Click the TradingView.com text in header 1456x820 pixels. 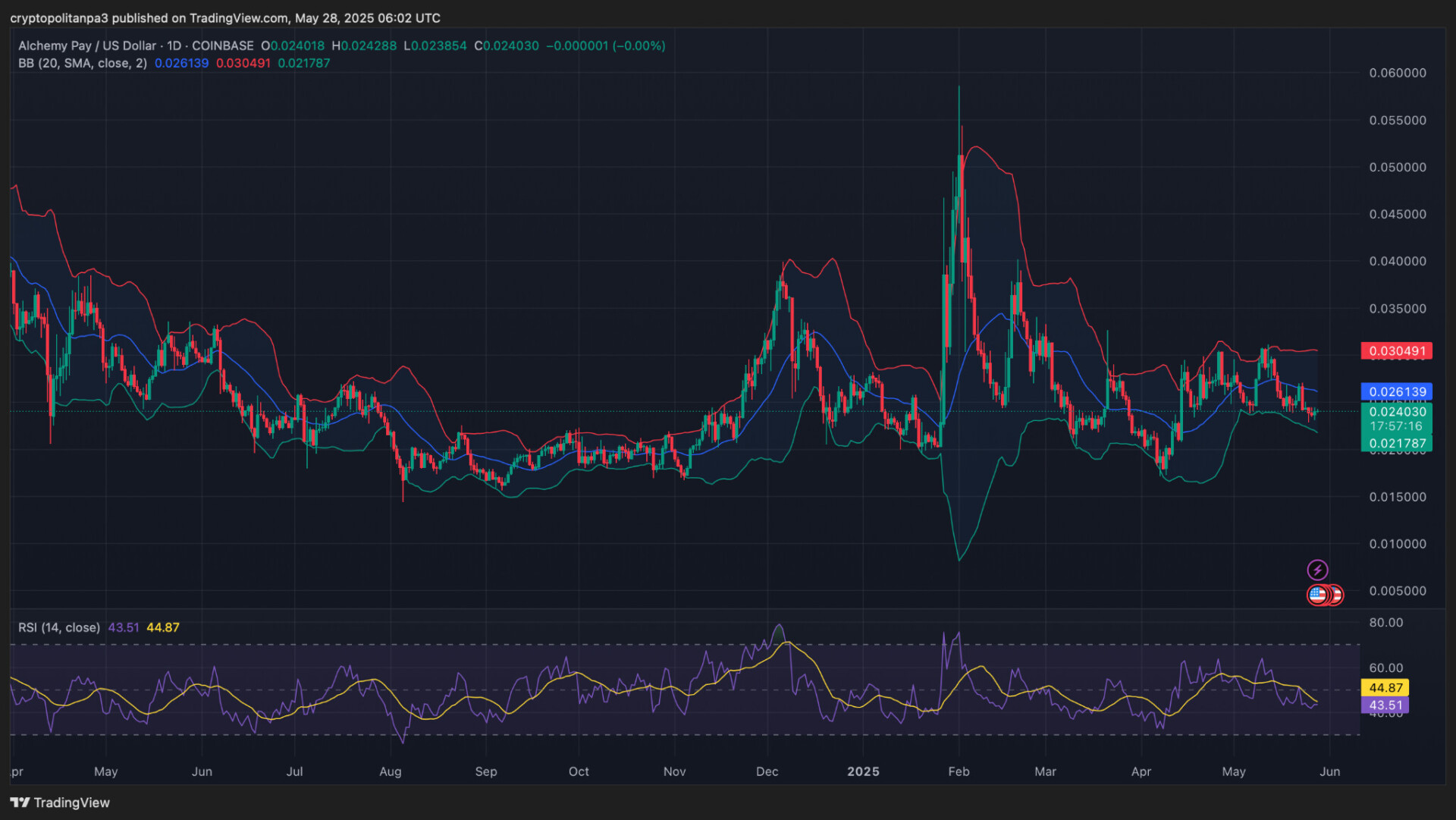pos(238,17)
